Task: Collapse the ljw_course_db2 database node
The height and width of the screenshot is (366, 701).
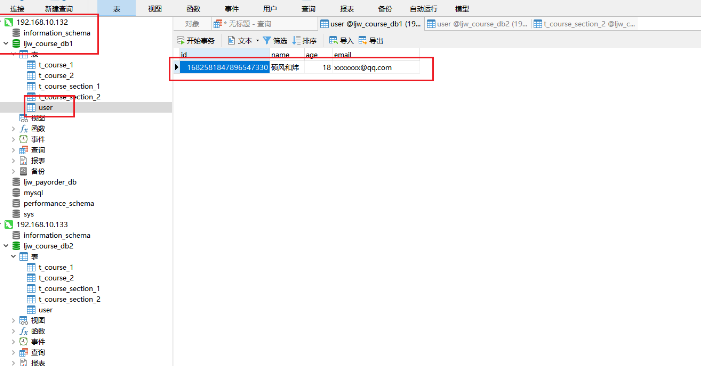Action: click(6, 246)
